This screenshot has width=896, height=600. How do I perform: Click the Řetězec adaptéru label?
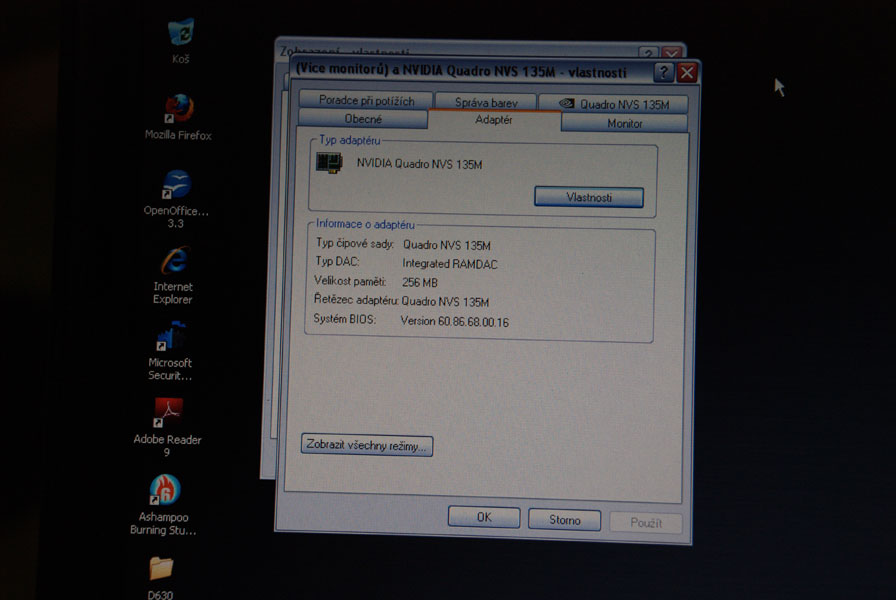tap(355, 299)
